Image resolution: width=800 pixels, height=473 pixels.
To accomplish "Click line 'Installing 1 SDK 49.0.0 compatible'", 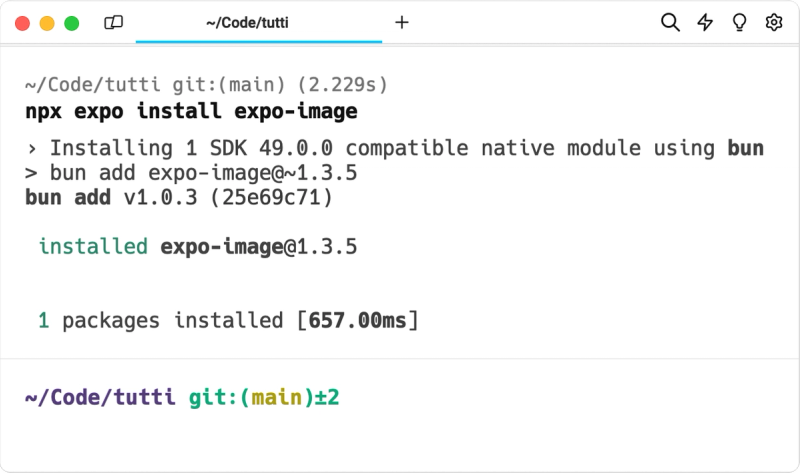I will (394, 148).
